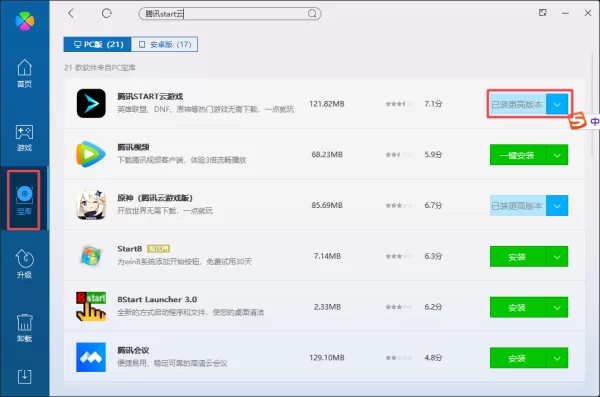Expand install dropdown for 8Start Launcher 3.0

(x=557, y=307)
